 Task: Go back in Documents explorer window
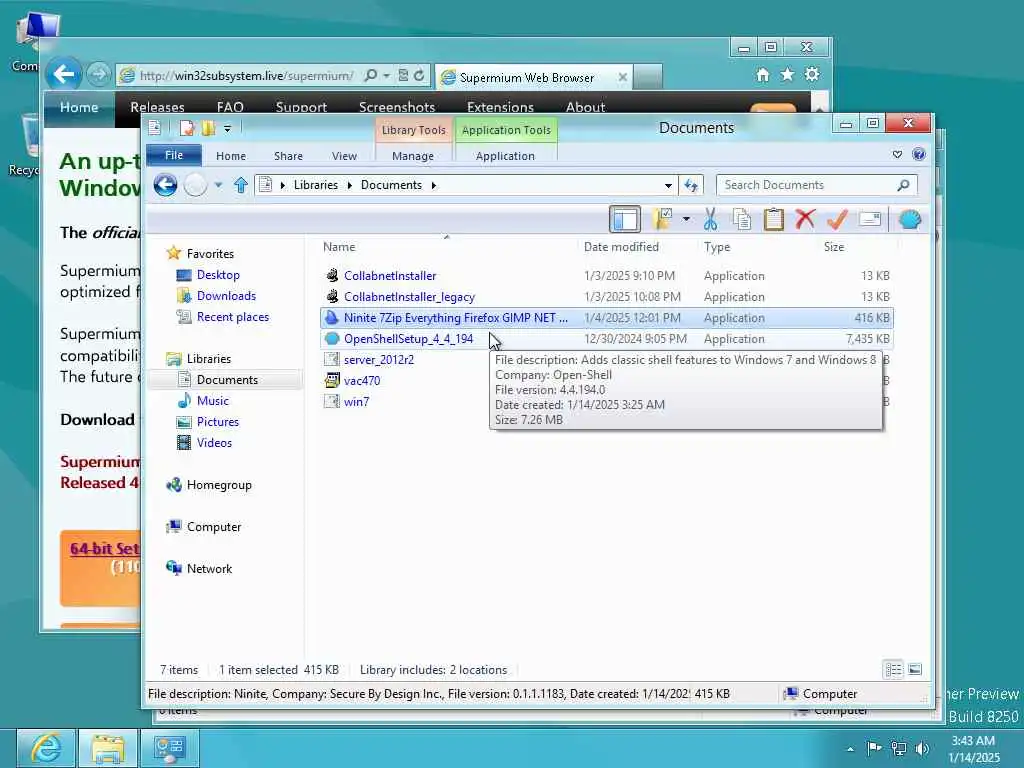coord(165,185)
